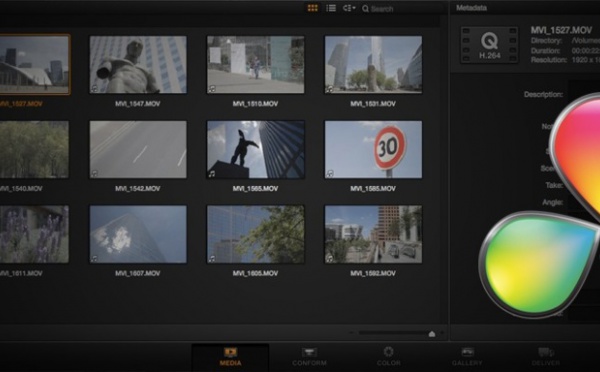
Task: Select the MVI_1585.MOV speed sign clip
Action: click(x=373, y=150)
